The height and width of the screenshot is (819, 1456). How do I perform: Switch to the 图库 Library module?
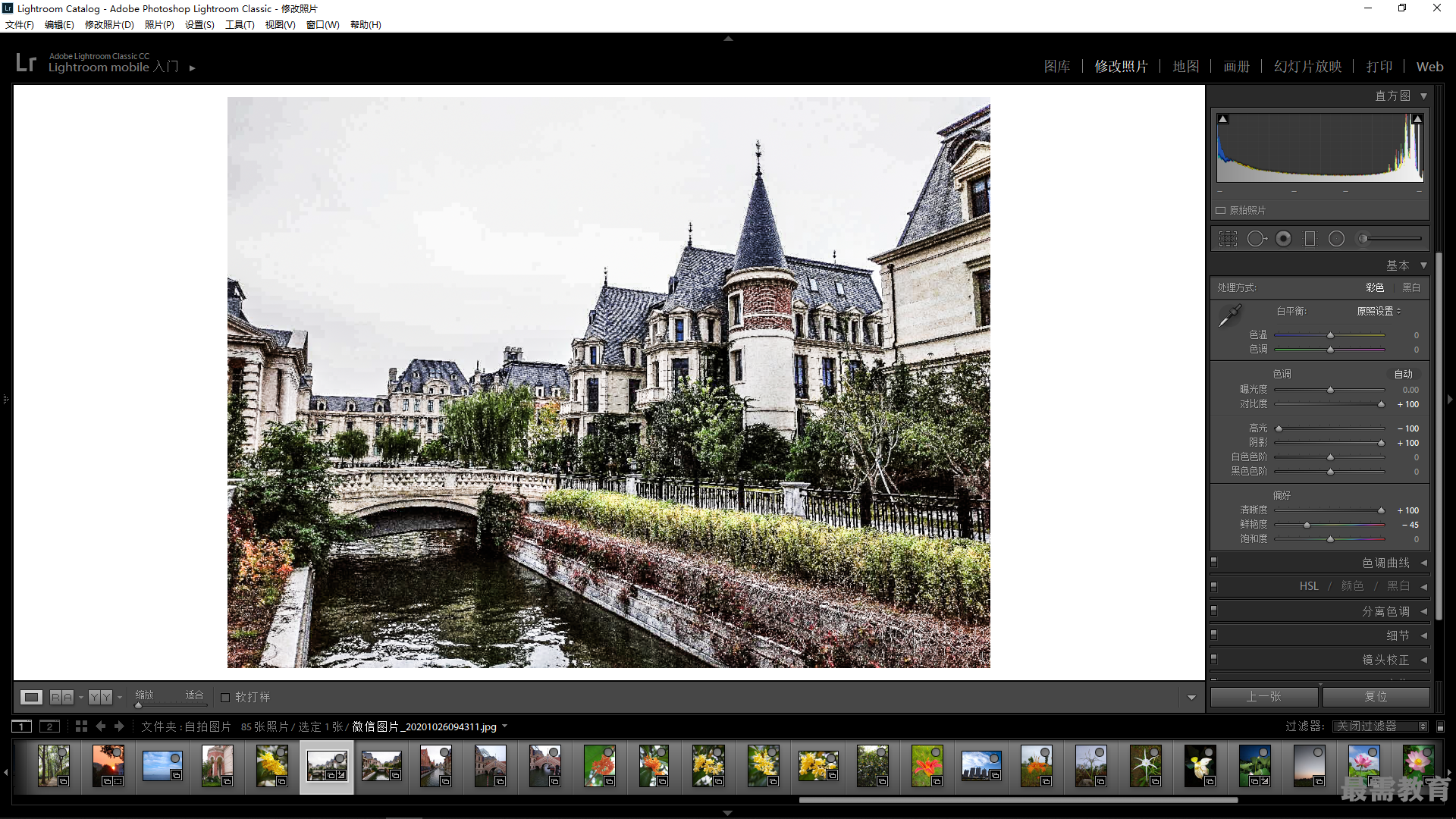(x=1057, y=67)
